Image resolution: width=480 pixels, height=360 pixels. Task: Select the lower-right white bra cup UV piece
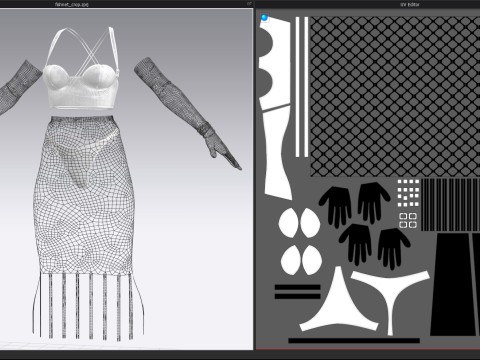click(312, 260)
